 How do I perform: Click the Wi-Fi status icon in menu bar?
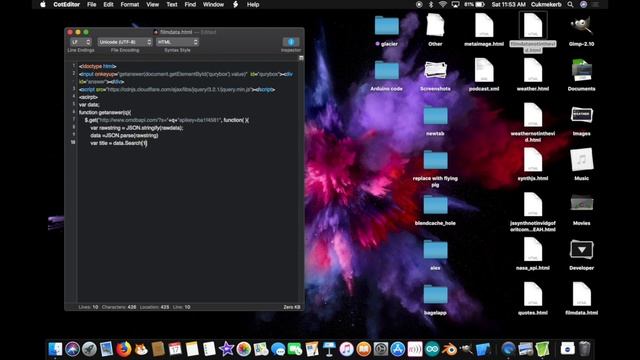(443, 4)
